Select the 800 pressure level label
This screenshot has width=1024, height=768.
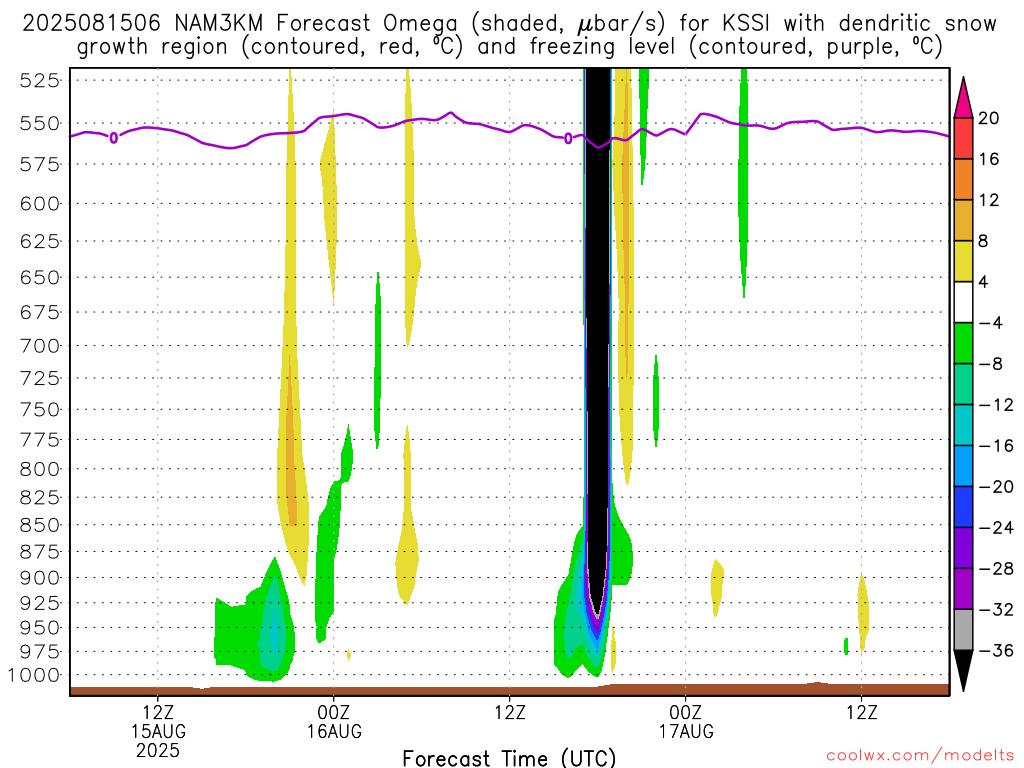[39, 469]
